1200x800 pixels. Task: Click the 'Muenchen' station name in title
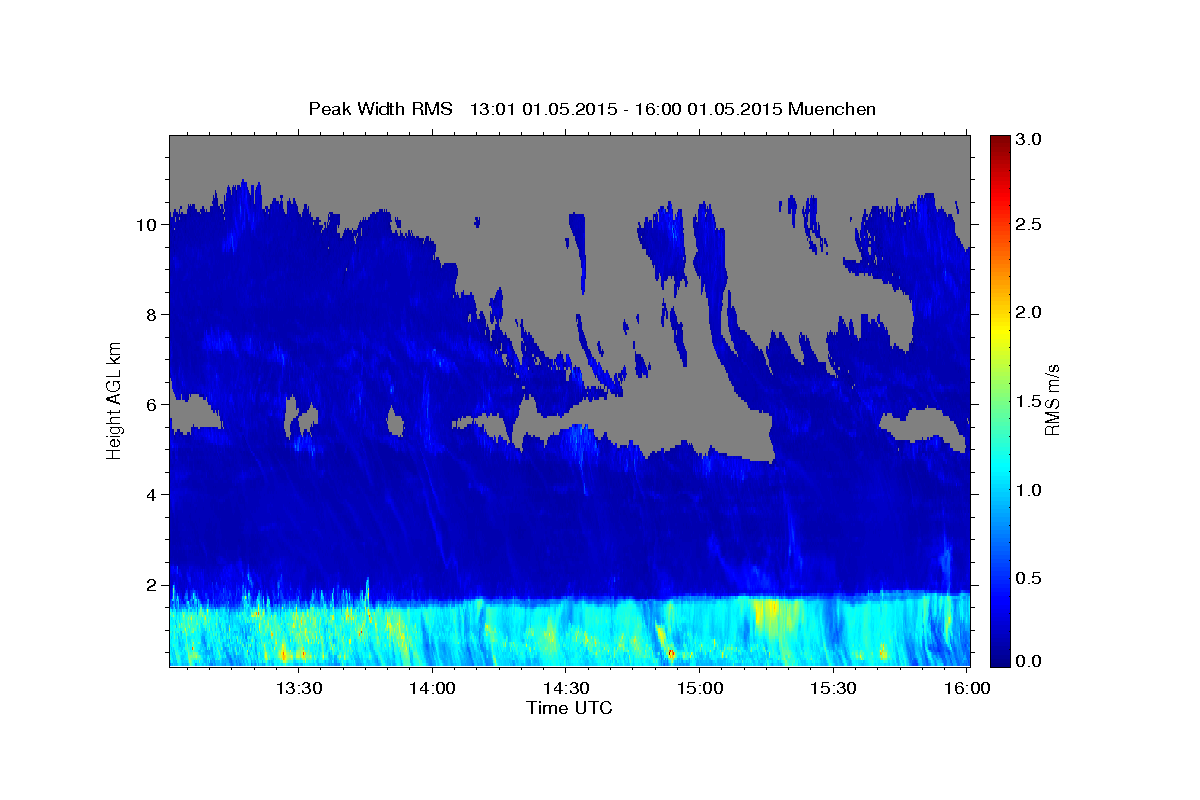tap(832, 109)
